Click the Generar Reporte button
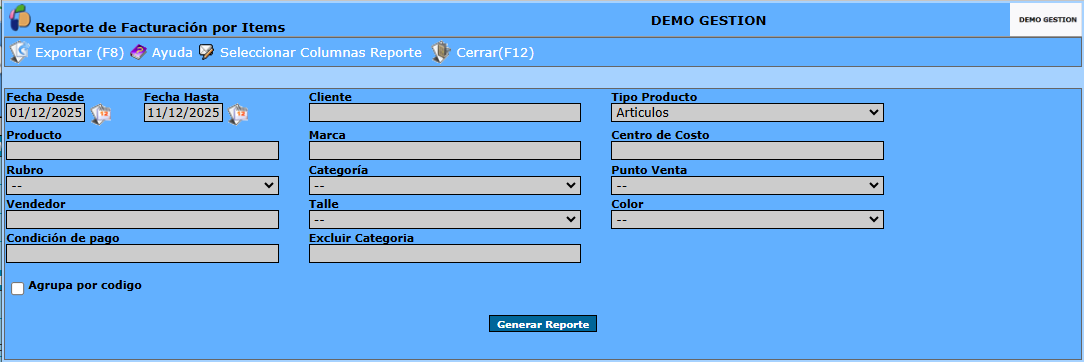 click(x=543, y=324)
